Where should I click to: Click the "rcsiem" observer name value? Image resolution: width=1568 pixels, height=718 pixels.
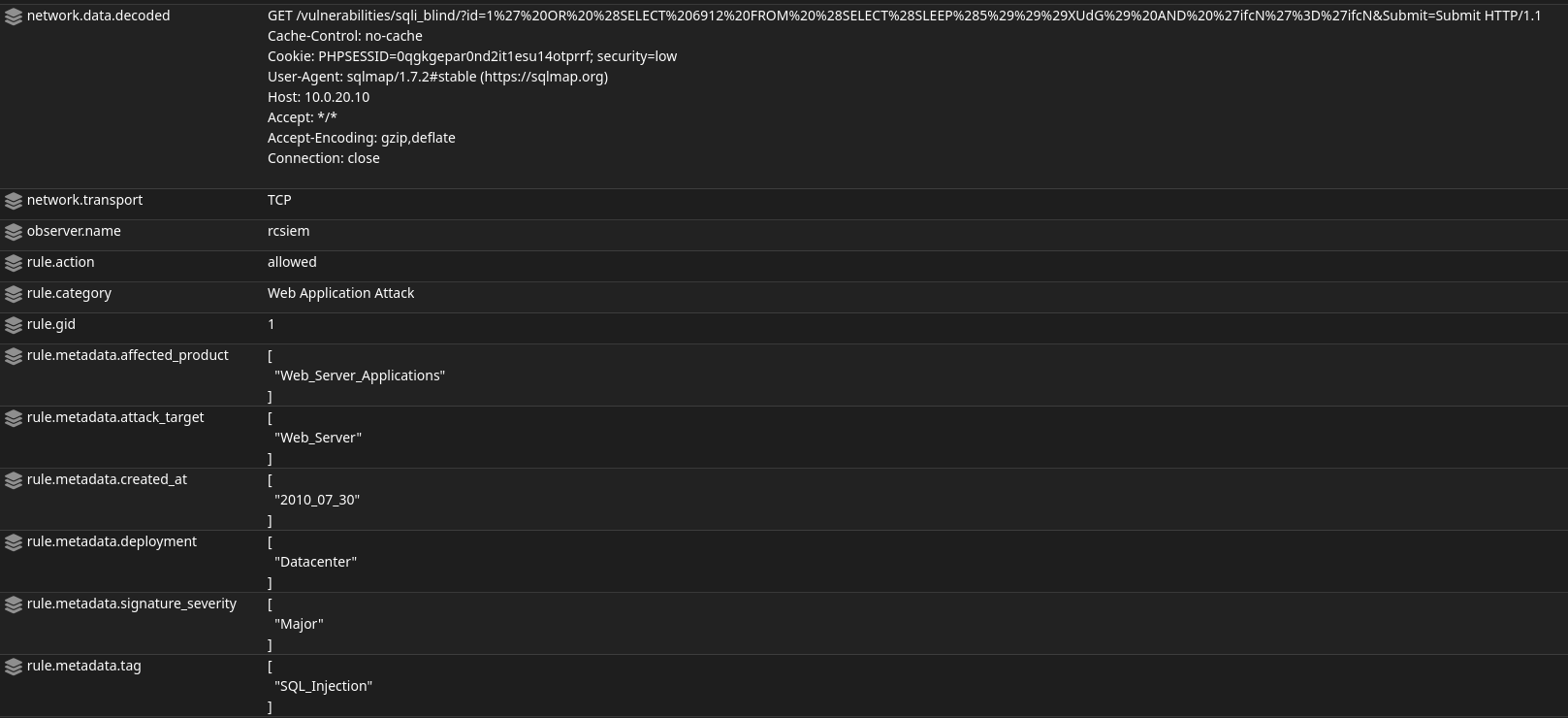[288, 231]
